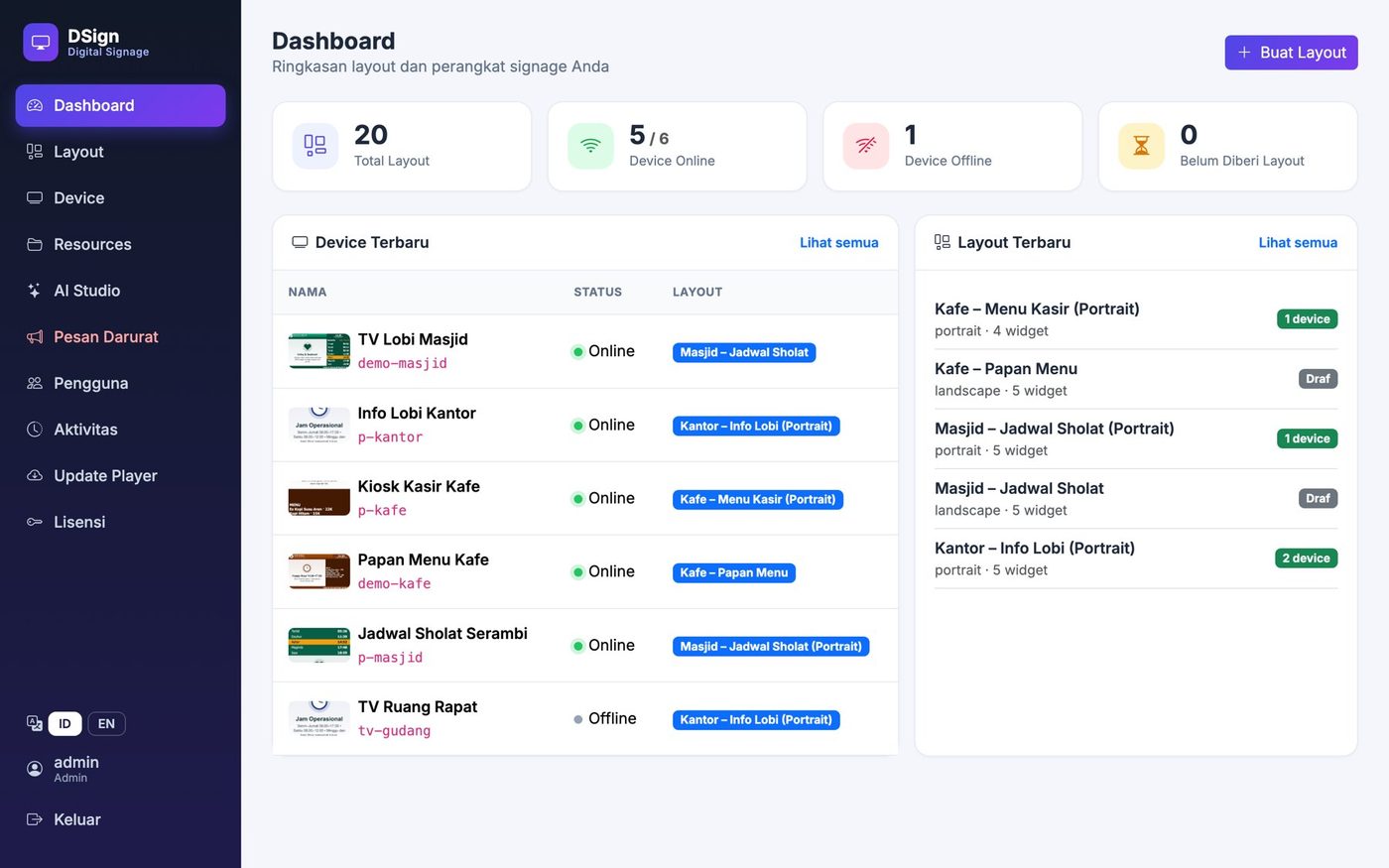Click the Device Offline wifi-off icon
This screenshot has height=868, width=1389.
pyautogui.click(x=866, y=146)
